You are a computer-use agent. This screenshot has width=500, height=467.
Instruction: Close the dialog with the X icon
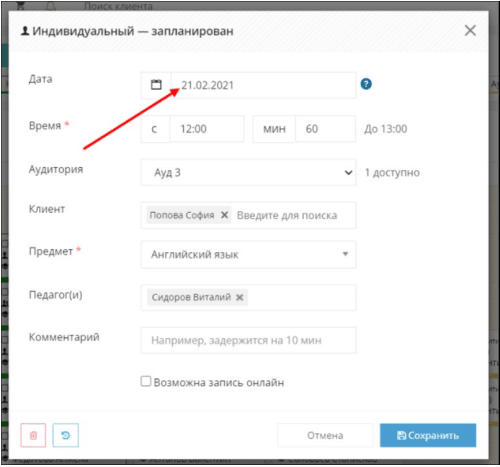click(470, 31)
